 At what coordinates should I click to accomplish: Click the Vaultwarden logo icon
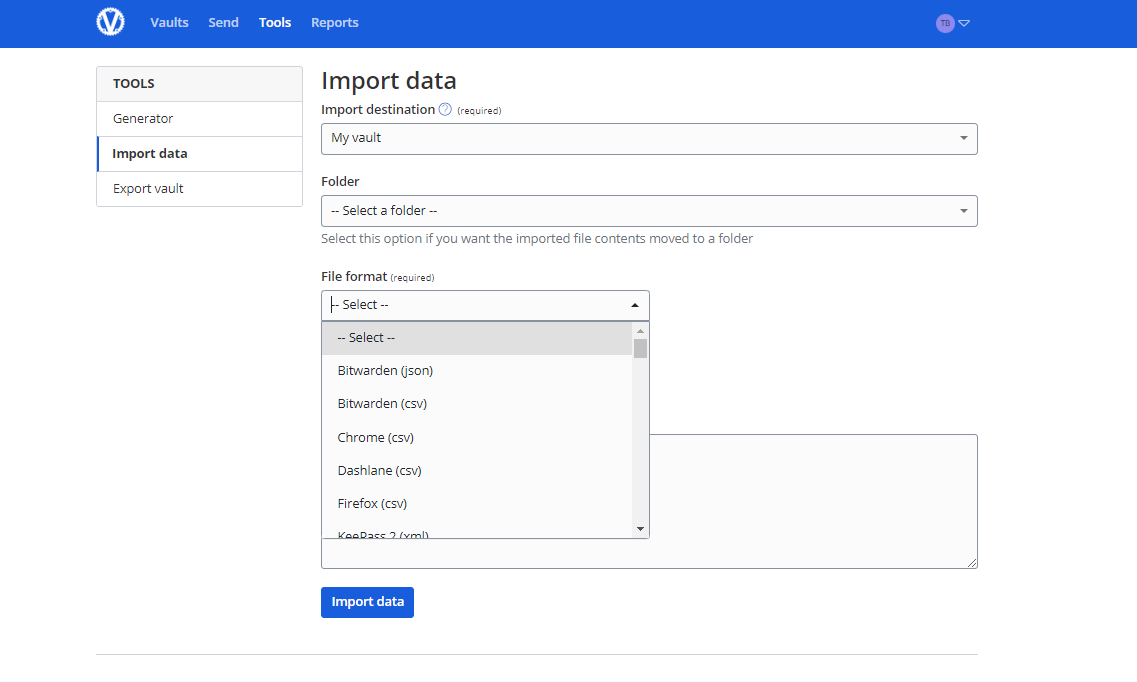point(110,22)
